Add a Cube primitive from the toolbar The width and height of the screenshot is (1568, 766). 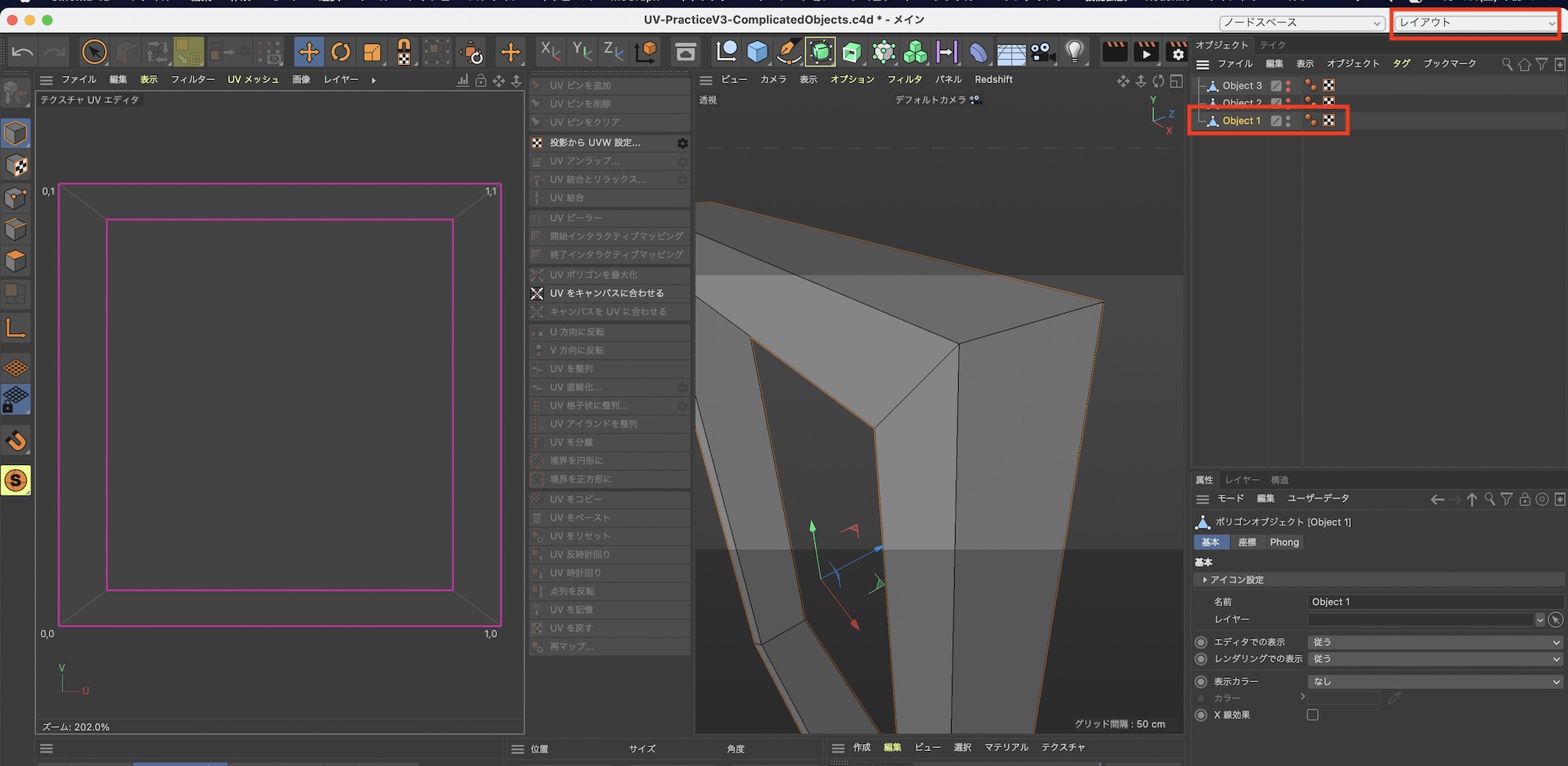[757, 53]
